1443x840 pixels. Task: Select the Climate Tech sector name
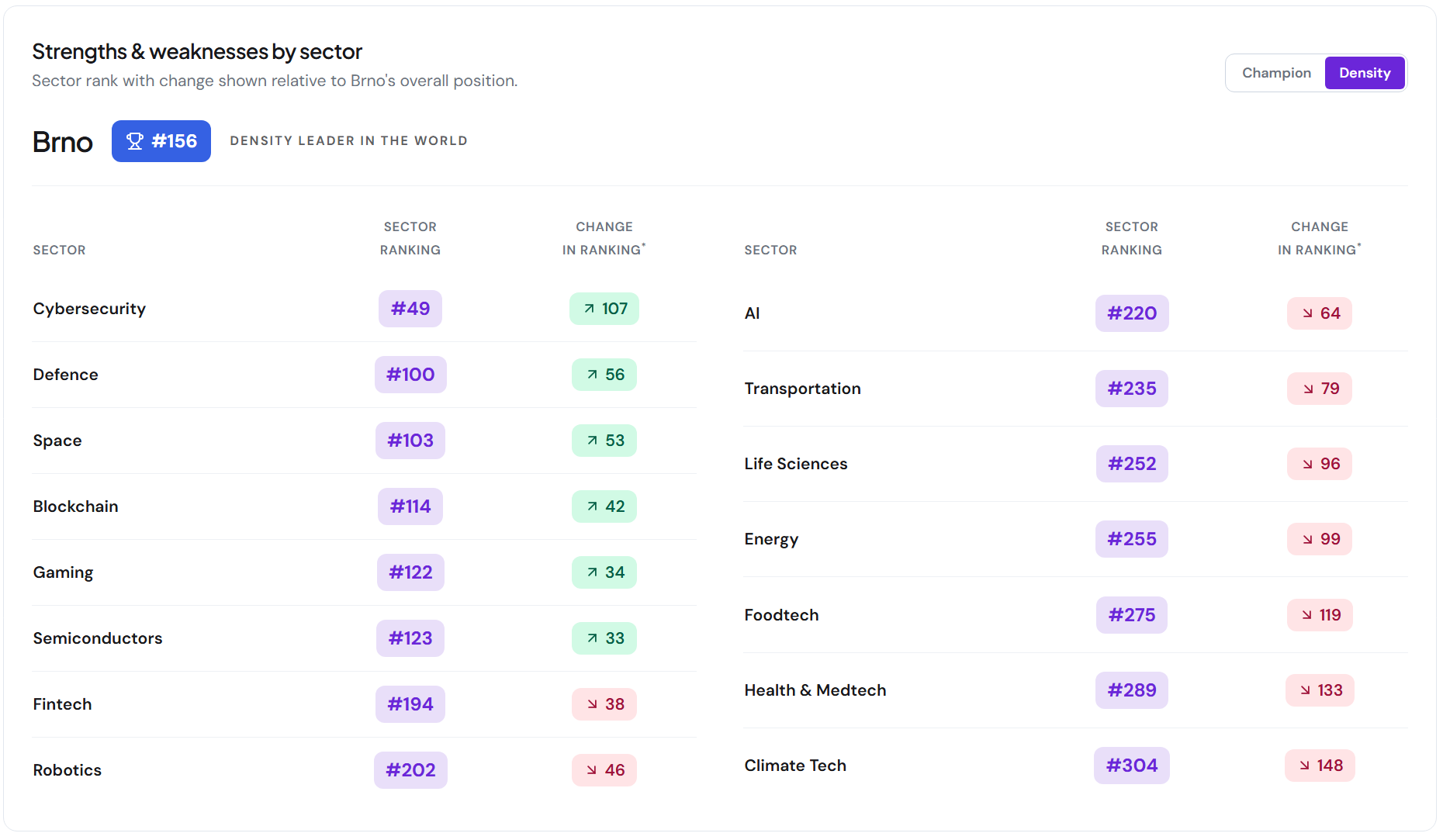tap(795, 766)
